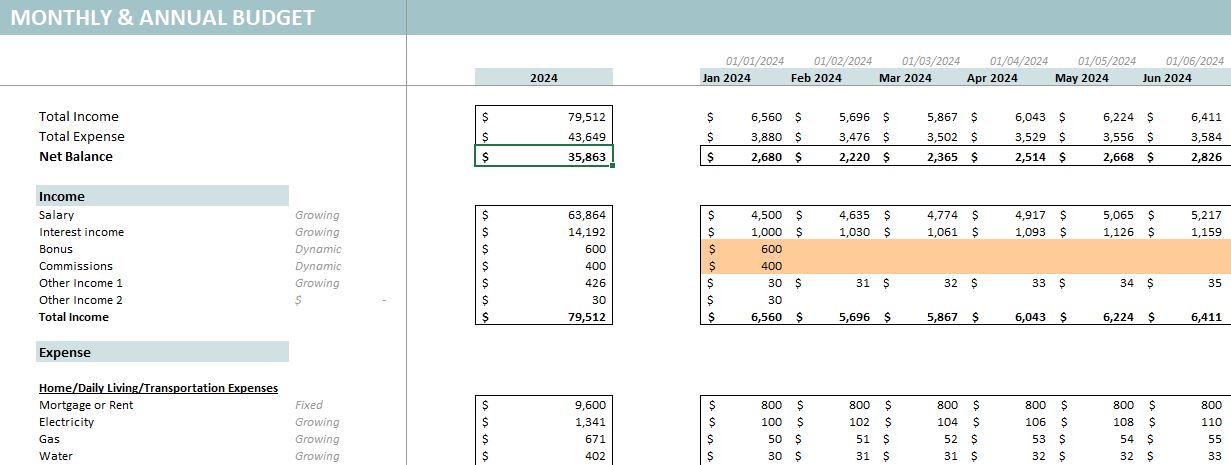1231x465 pixels.
Task: Select the Fixed type cell for Mortgage or Rent
Action: 309,405
